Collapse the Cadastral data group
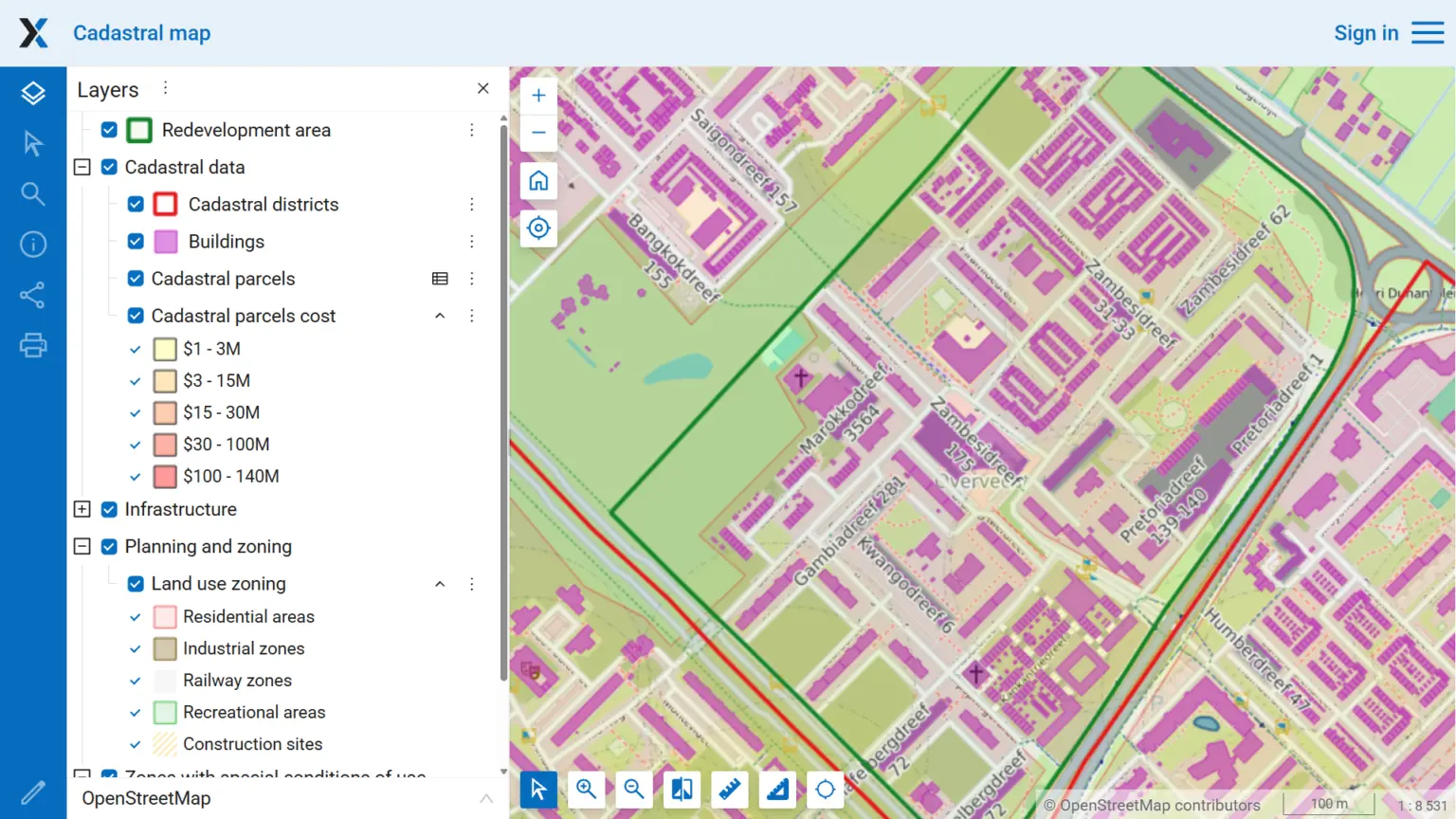 82,167
